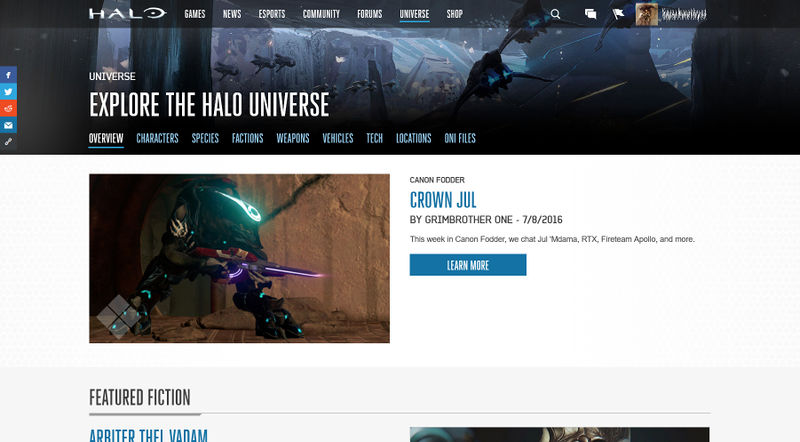Go to the Esports menu item

[273, 15]
